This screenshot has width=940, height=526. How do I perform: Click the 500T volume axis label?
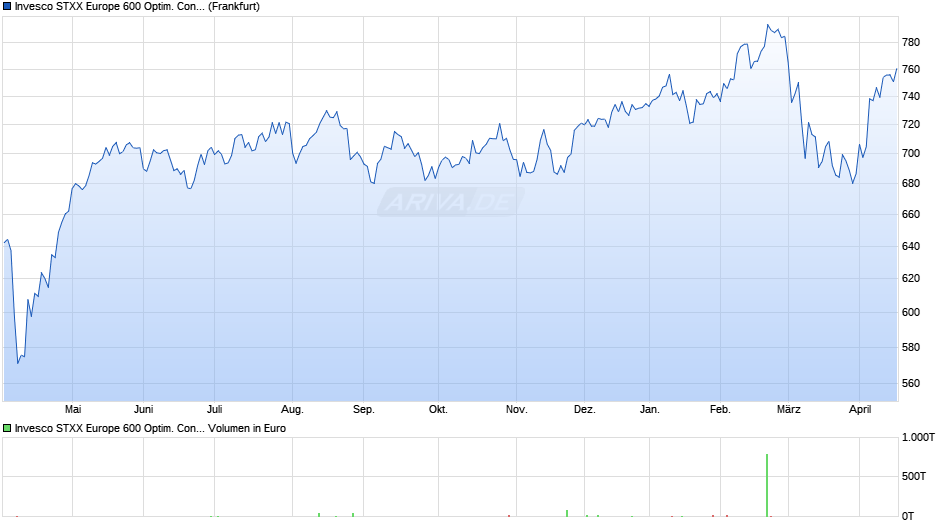[x=914, y=476]
